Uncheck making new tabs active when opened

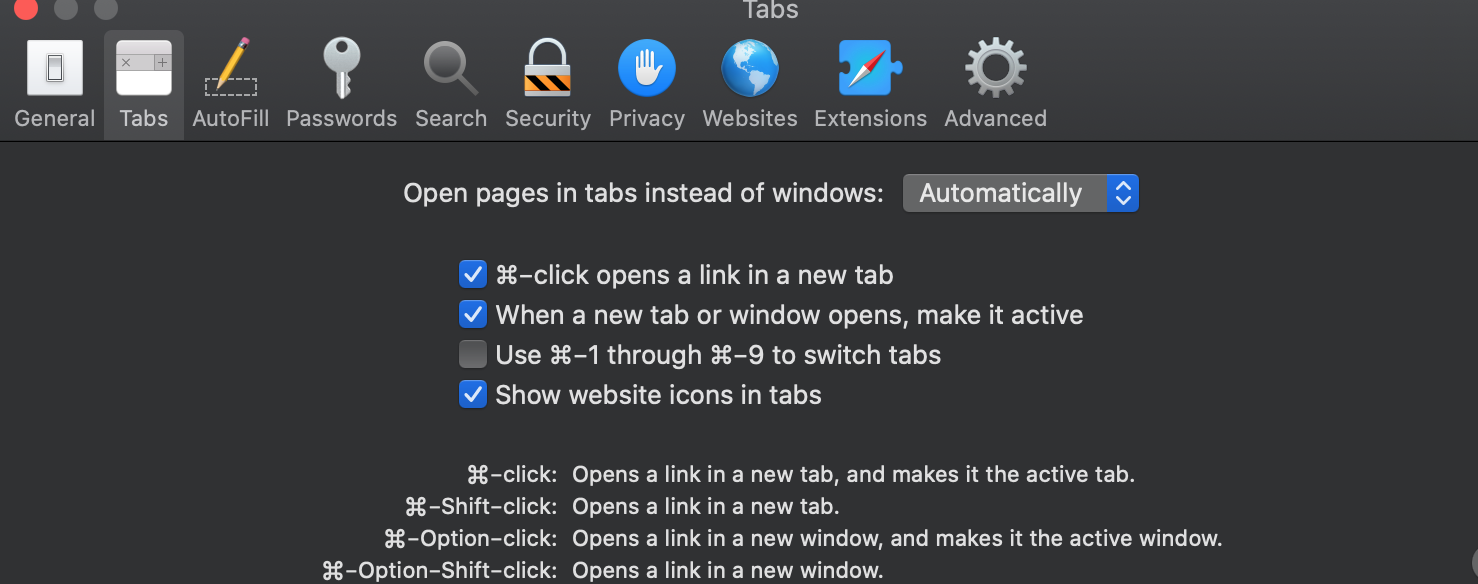click(x=472, y=314)
